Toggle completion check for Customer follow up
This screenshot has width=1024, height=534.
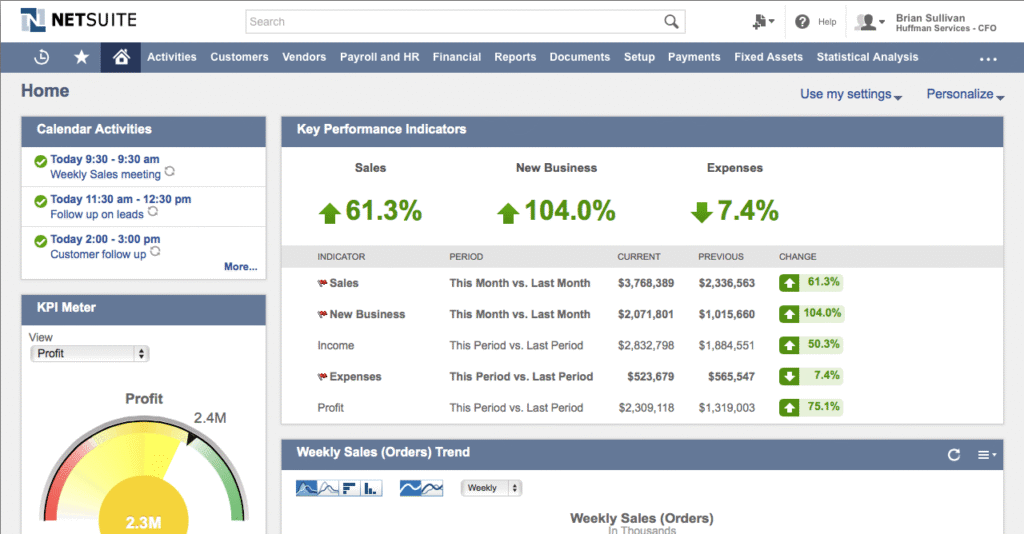[40, 241]
